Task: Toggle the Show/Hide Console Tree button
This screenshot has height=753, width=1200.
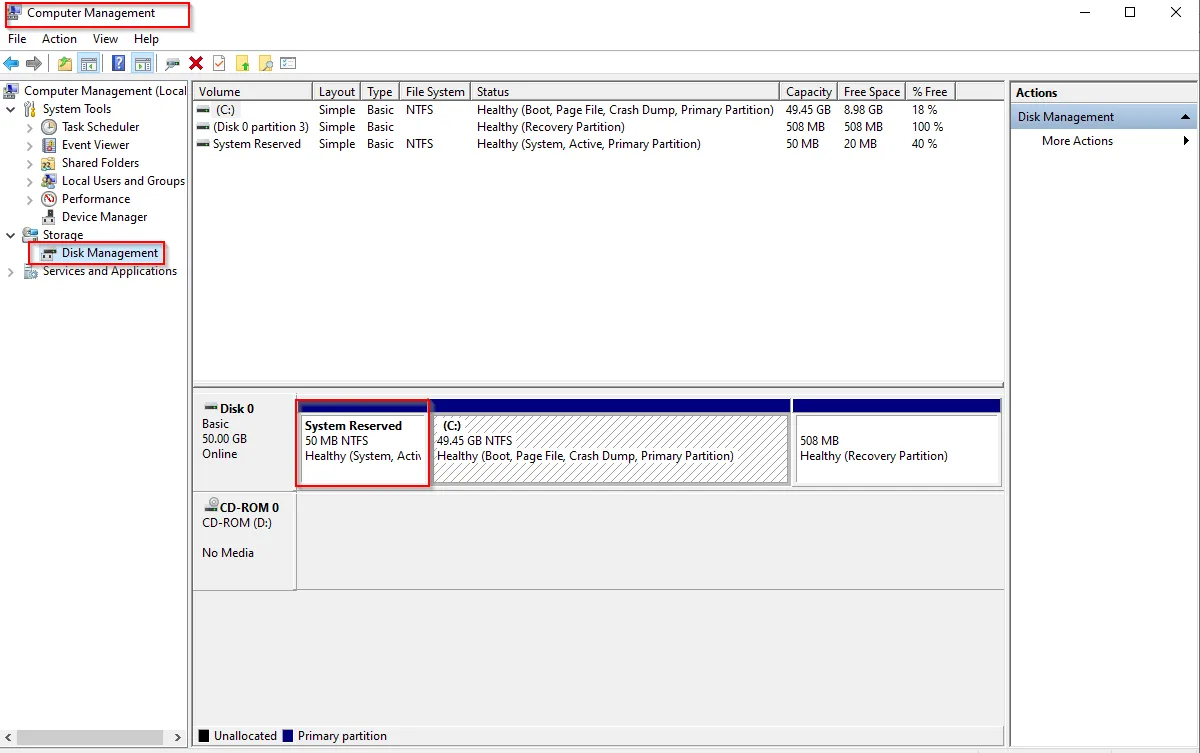Action: 89,64
